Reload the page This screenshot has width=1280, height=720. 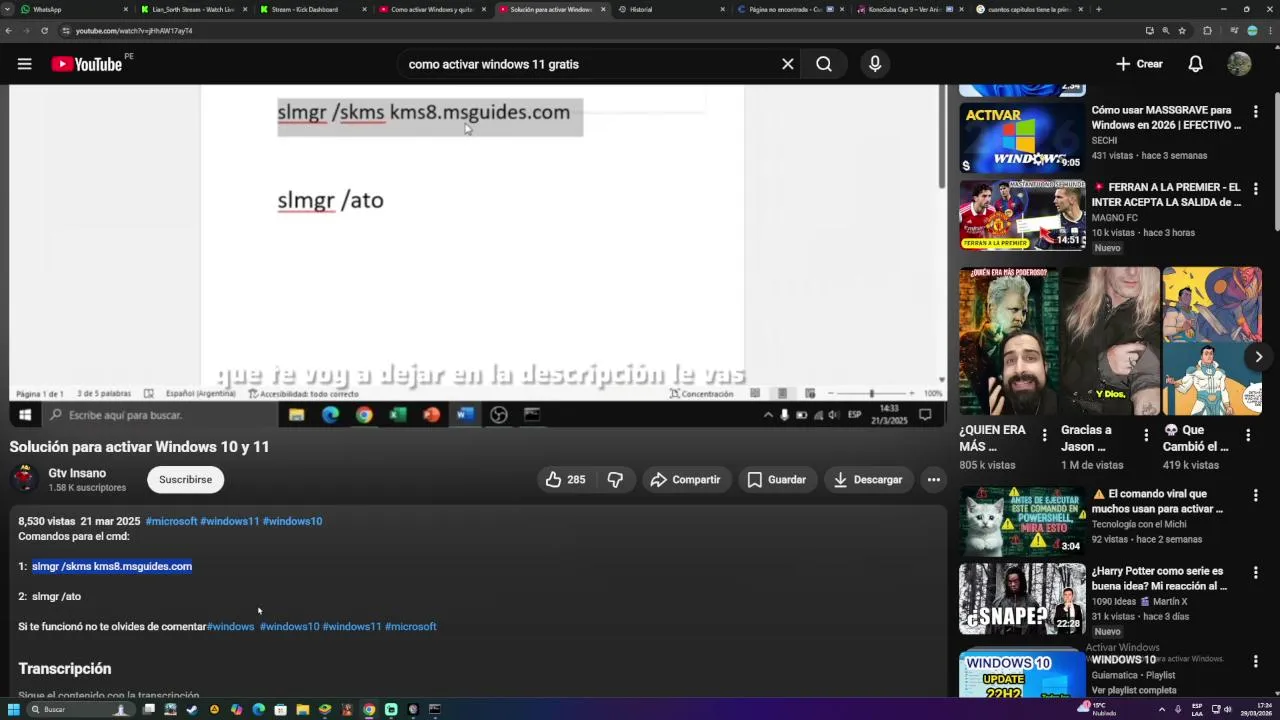point(44,31)
